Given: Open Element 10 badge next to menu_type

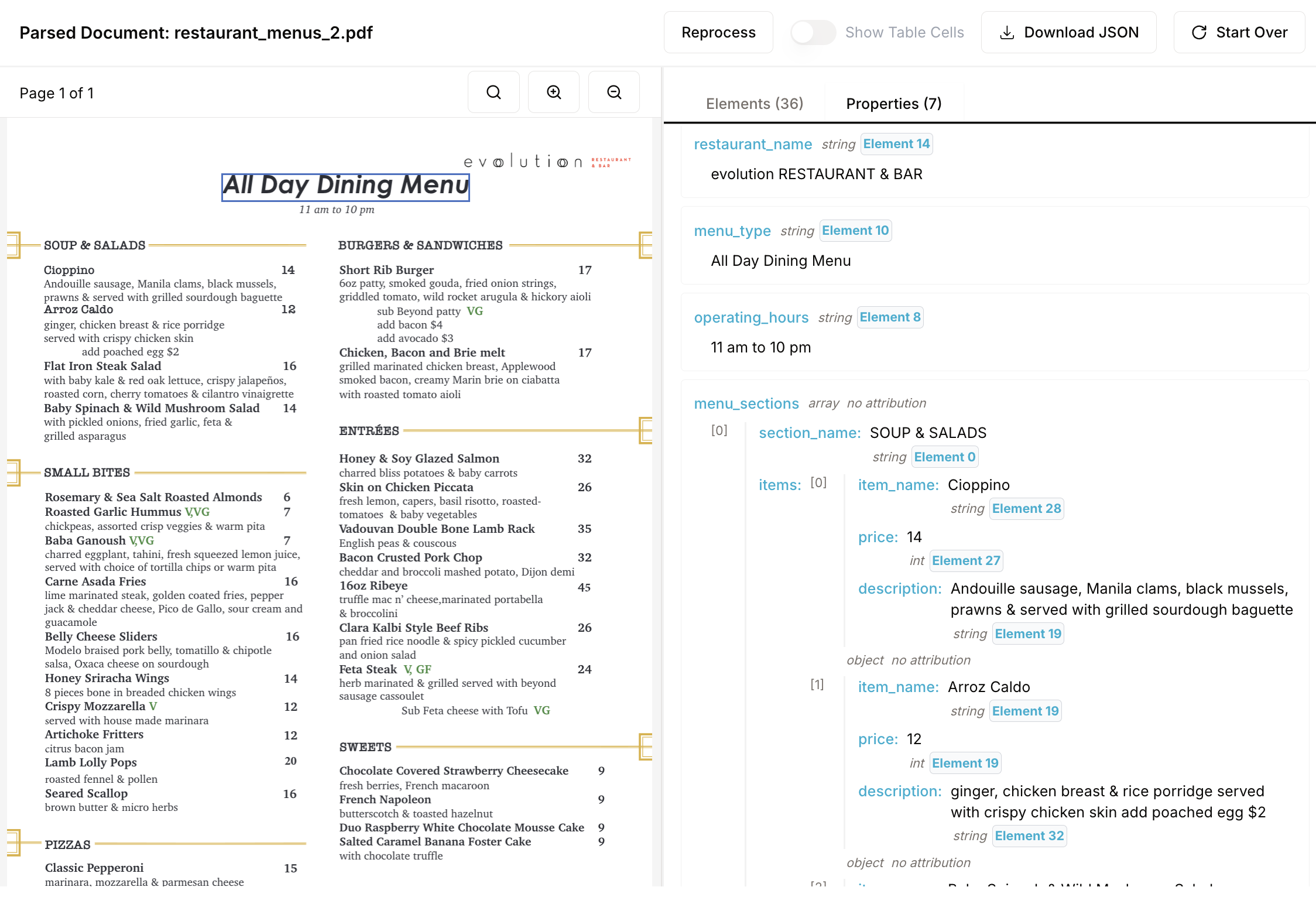Looking at the screenshot, I should coord(855,231).
